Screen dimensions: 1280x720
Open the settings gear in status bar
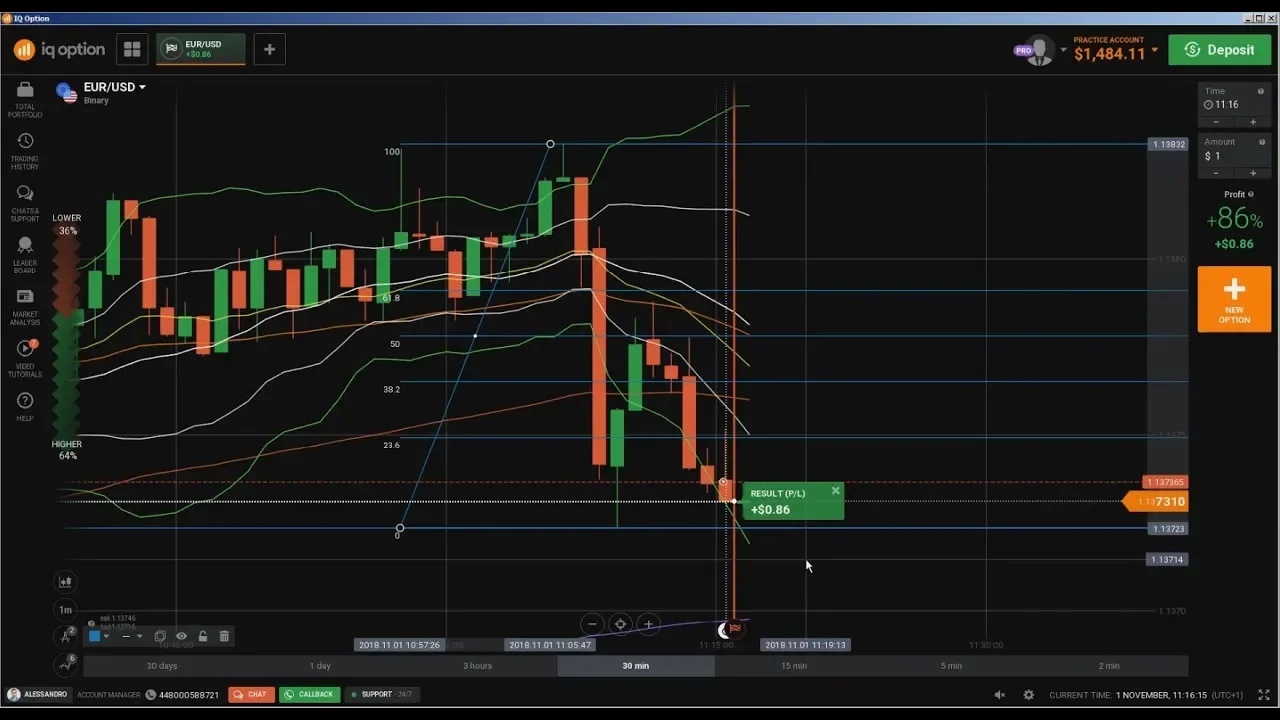[x=1028, y=694]
